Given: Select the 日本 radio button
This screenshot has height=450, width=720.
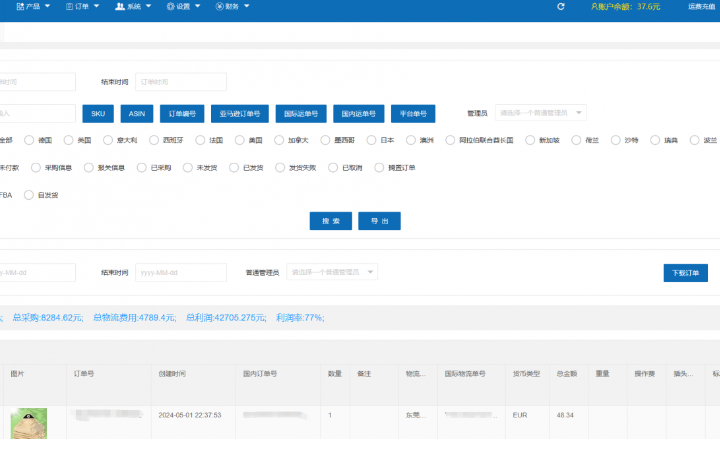Looking at the screenshot, I should pyautogui.click(x=371, y=140).
